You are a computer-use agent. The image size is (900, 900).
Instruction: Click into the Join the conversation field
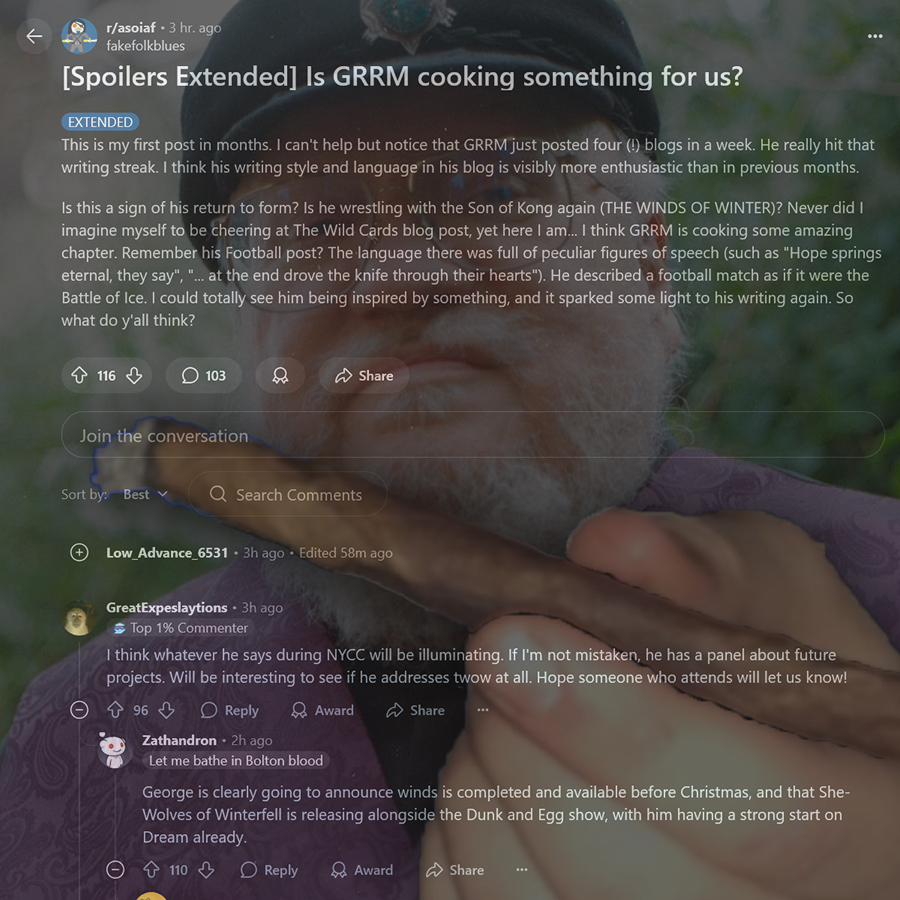[x=472, y=435]
